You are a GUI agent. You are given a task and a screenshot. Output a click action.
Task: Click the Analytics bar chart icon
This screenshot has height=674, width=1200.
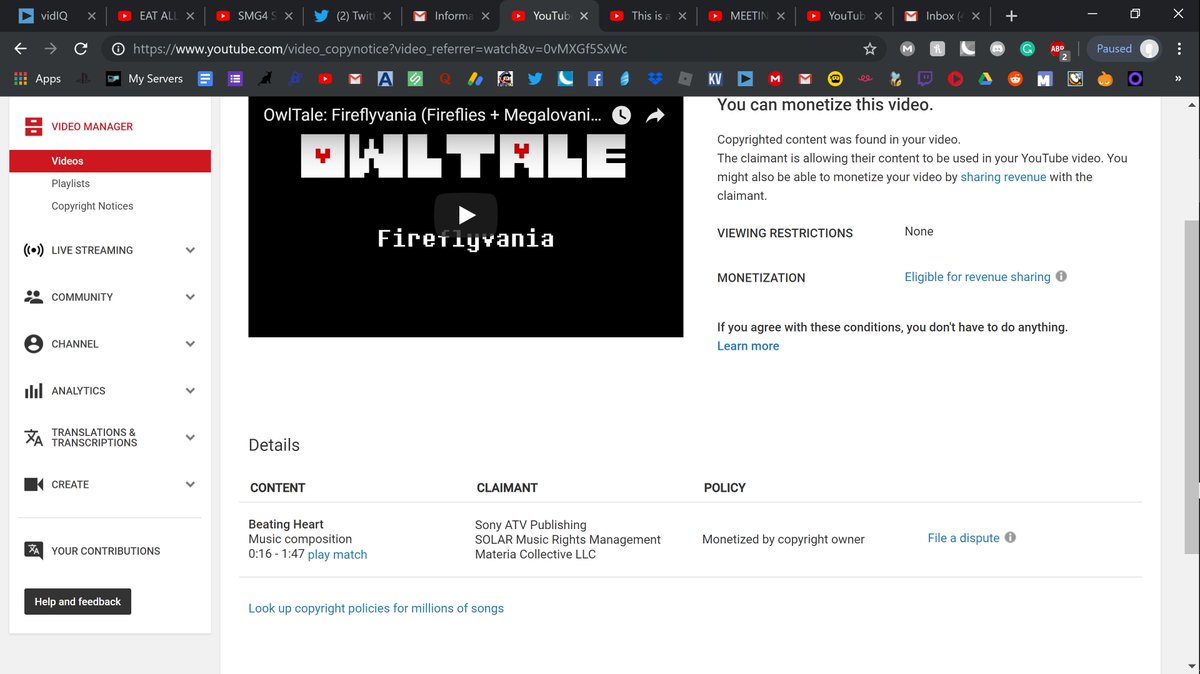click(33, 391)
